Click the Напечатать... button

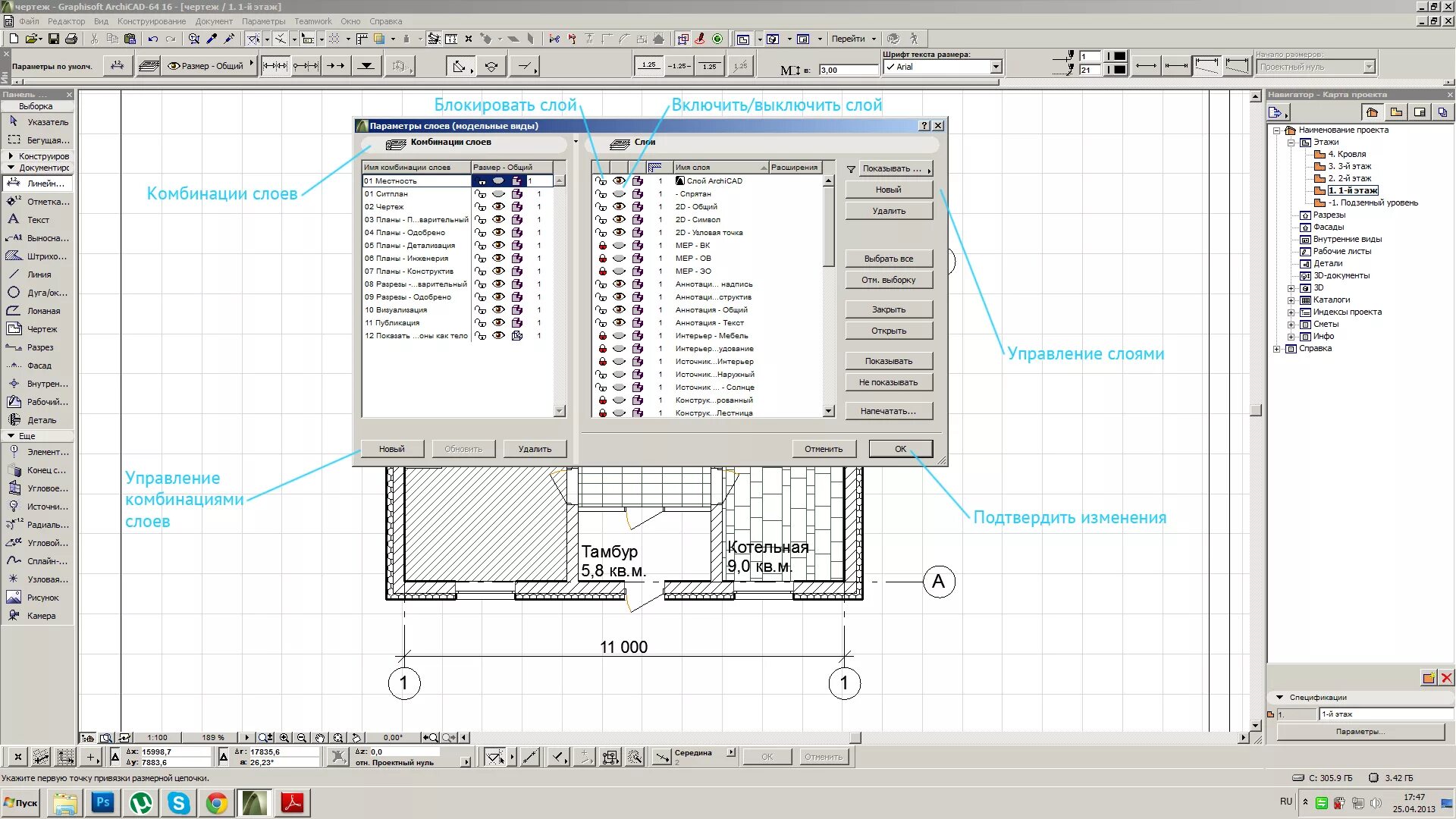(888, 411)
